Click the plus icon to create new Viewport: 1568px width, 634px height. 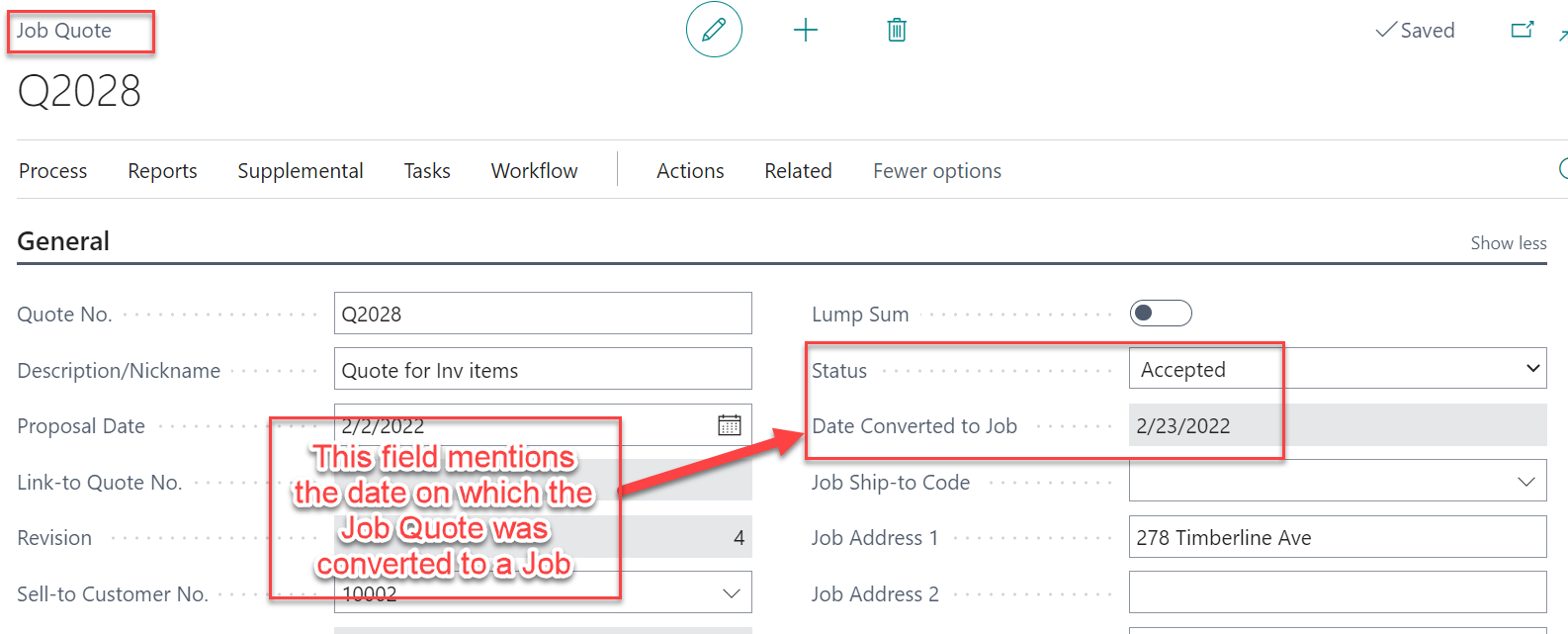(806, 30)
